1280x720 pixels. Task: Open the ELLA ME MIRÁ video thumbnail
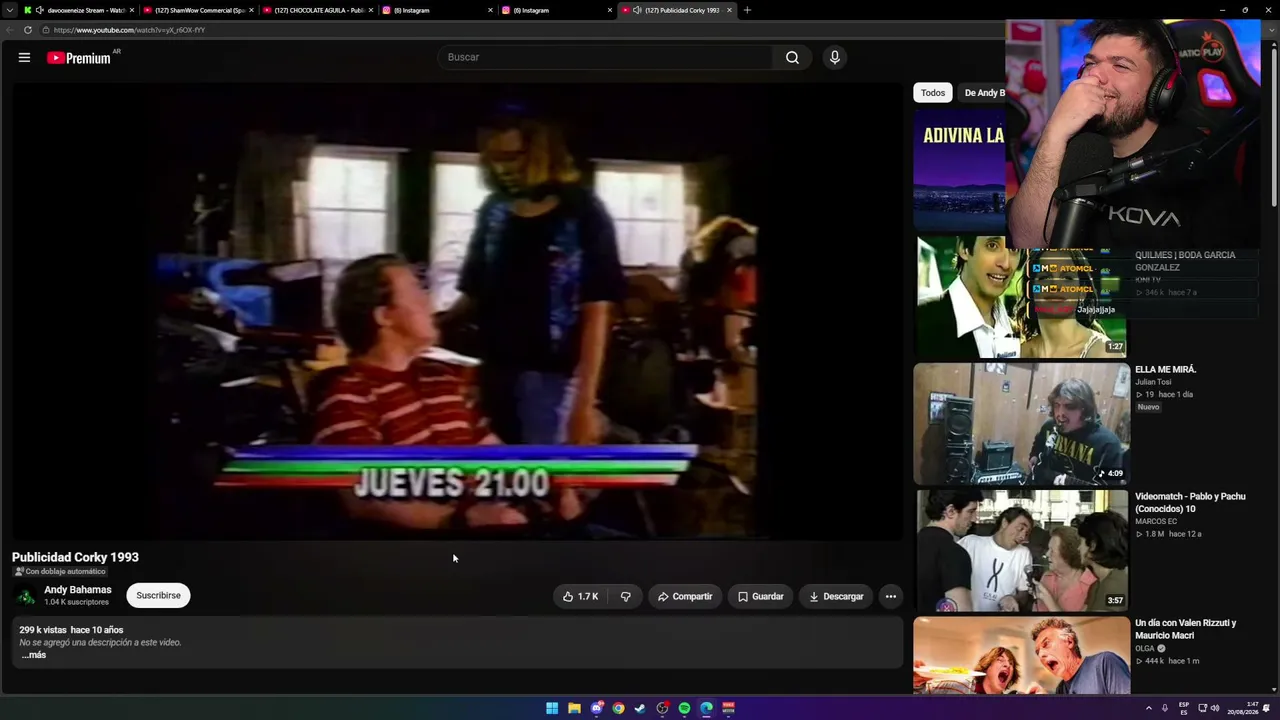[1021, 424]
